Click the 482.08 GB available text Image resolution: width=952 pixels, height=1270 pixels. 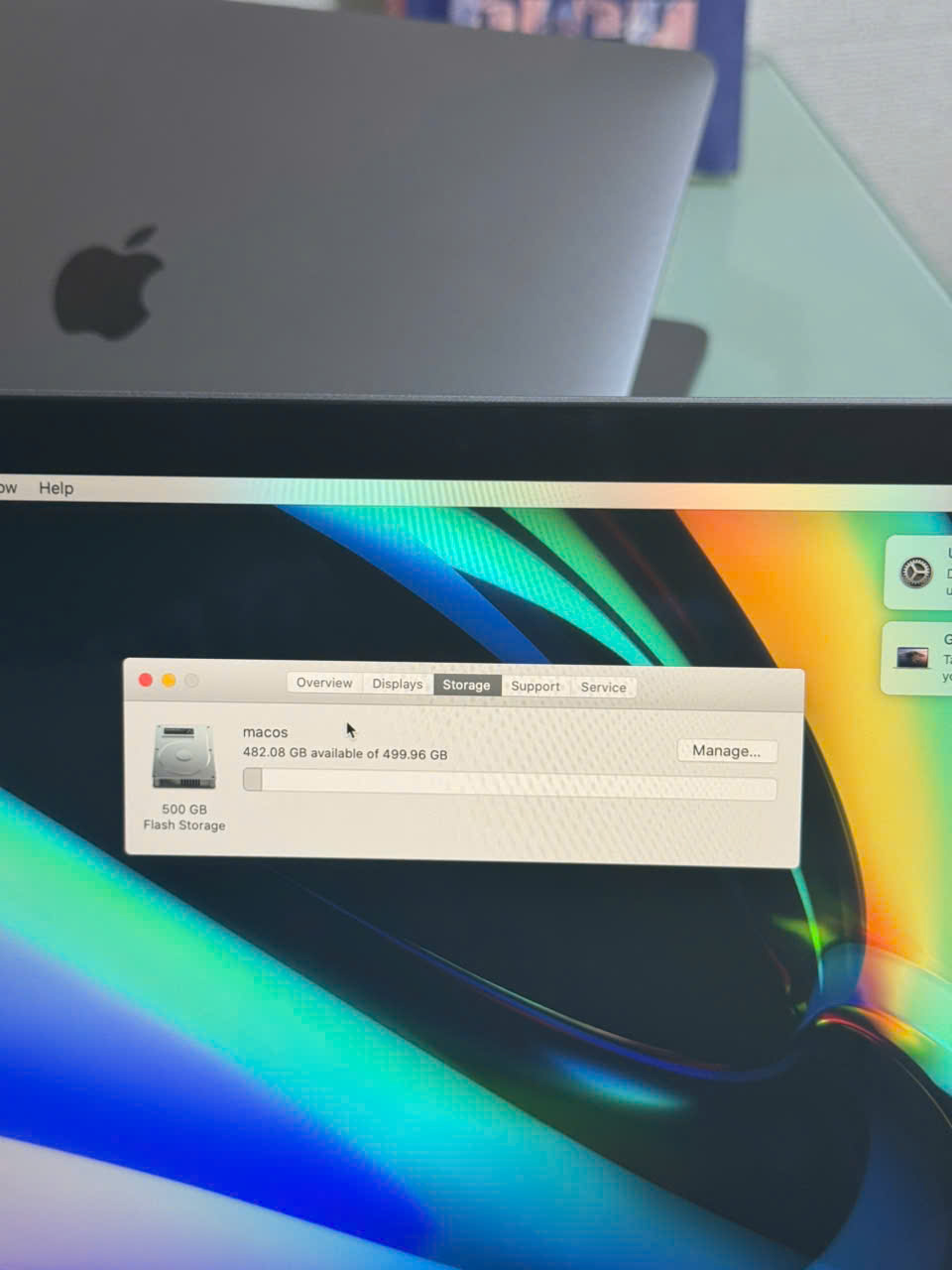click(344, 753)
